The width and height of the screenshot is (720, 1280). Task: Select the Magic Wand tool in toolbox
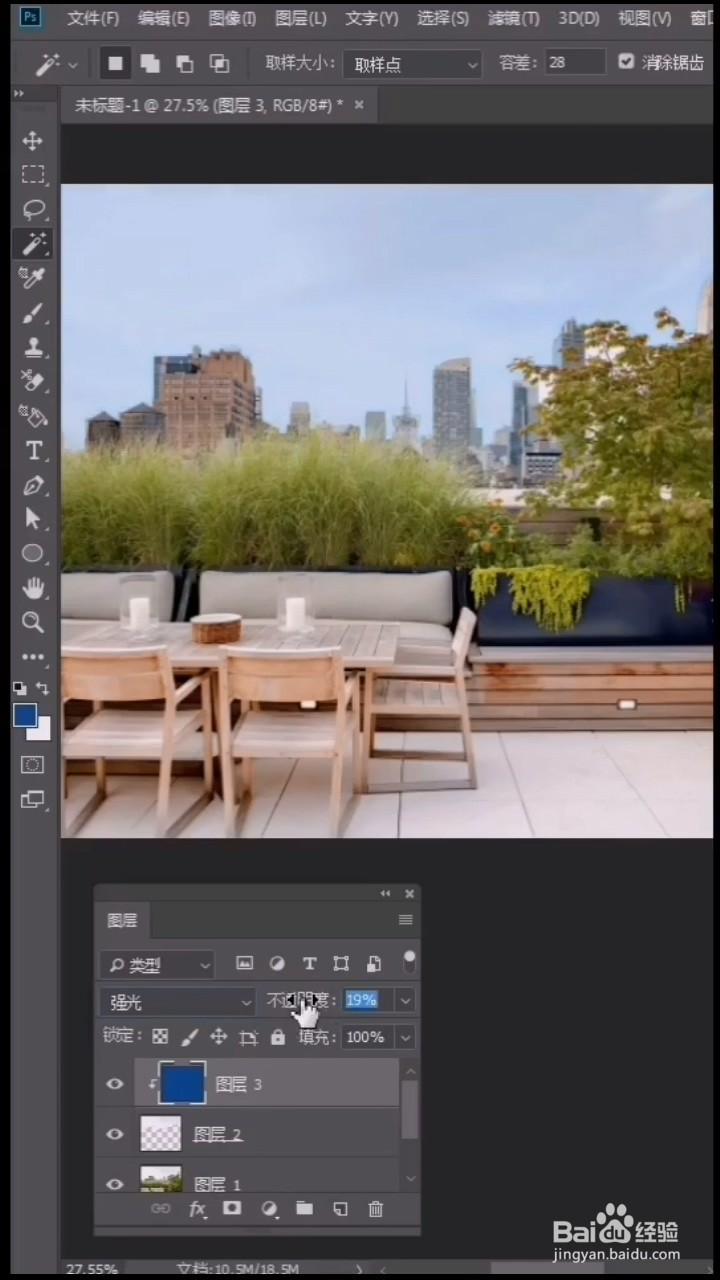click(x=33, y=243)
